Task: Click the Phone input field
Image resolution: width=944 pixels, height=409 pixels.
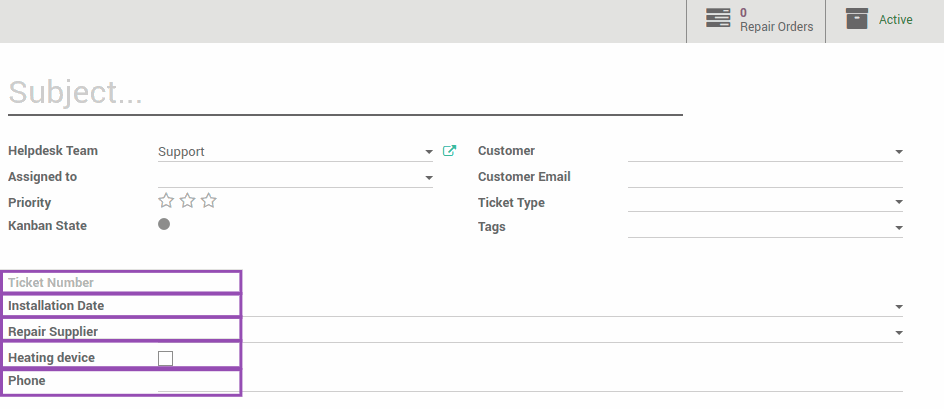Action: [530, 381]
